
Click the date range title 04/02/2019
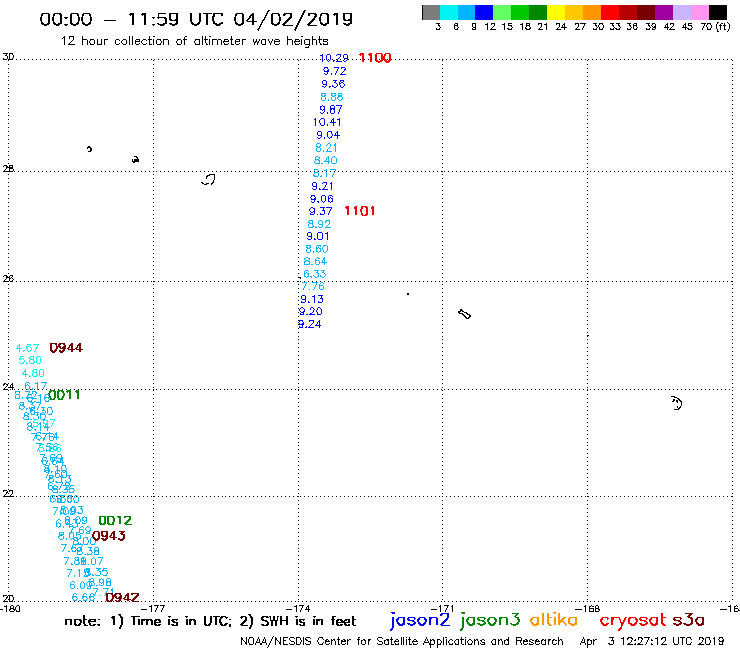coord(293,19)
